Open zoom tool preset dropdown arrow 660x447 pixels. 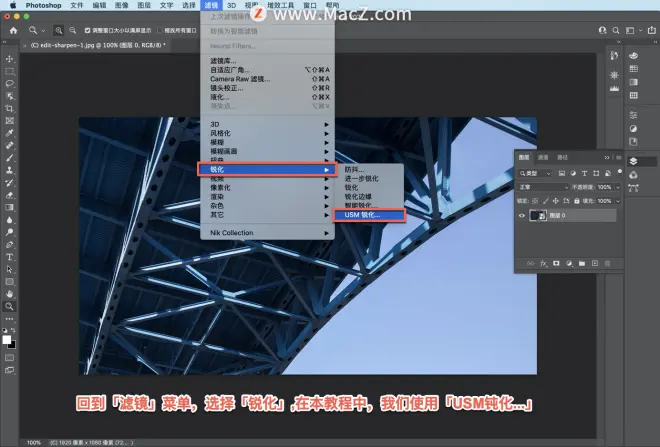43,31
